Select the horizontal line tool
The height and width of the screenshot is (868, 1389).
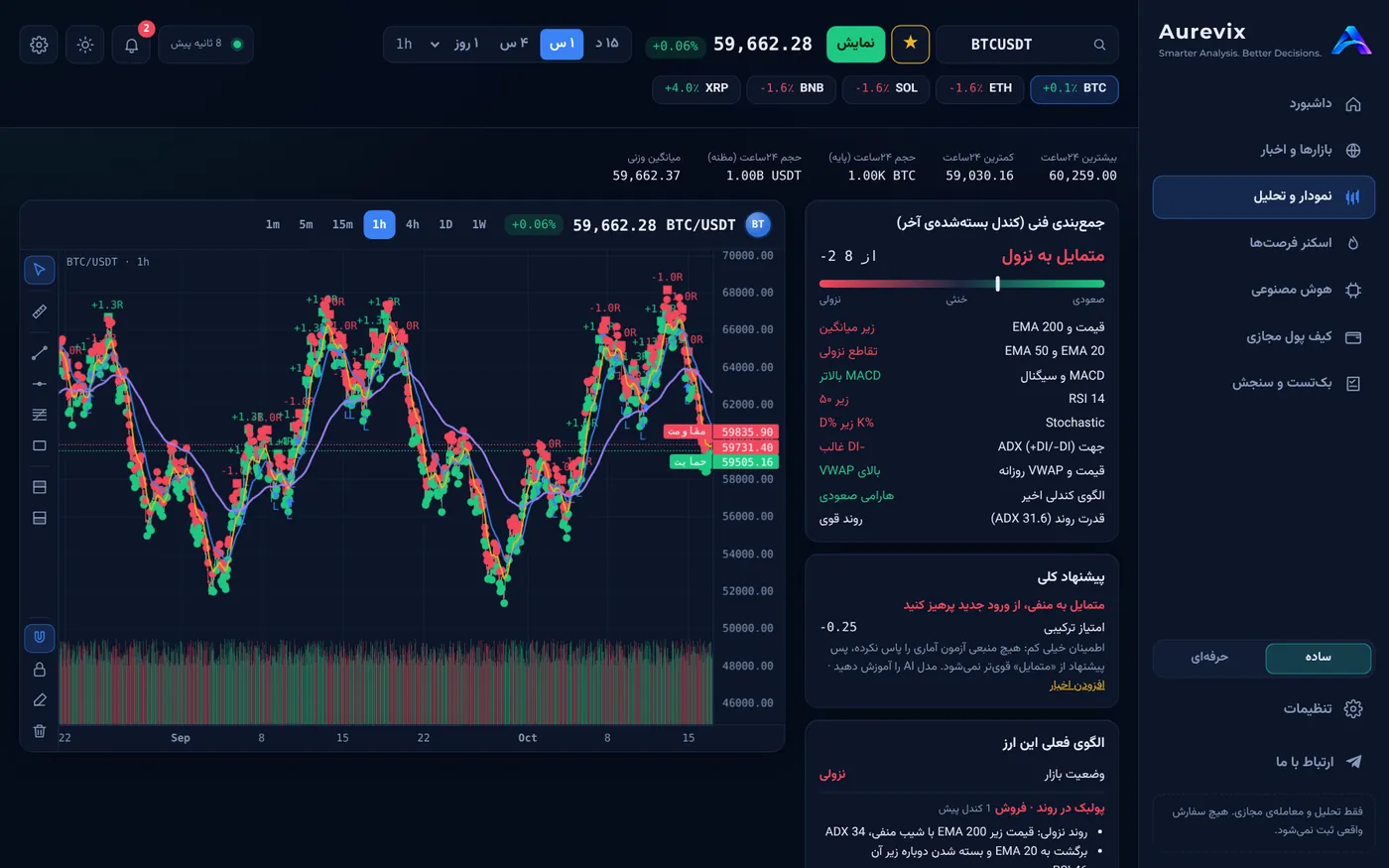(x=40, y=384)
